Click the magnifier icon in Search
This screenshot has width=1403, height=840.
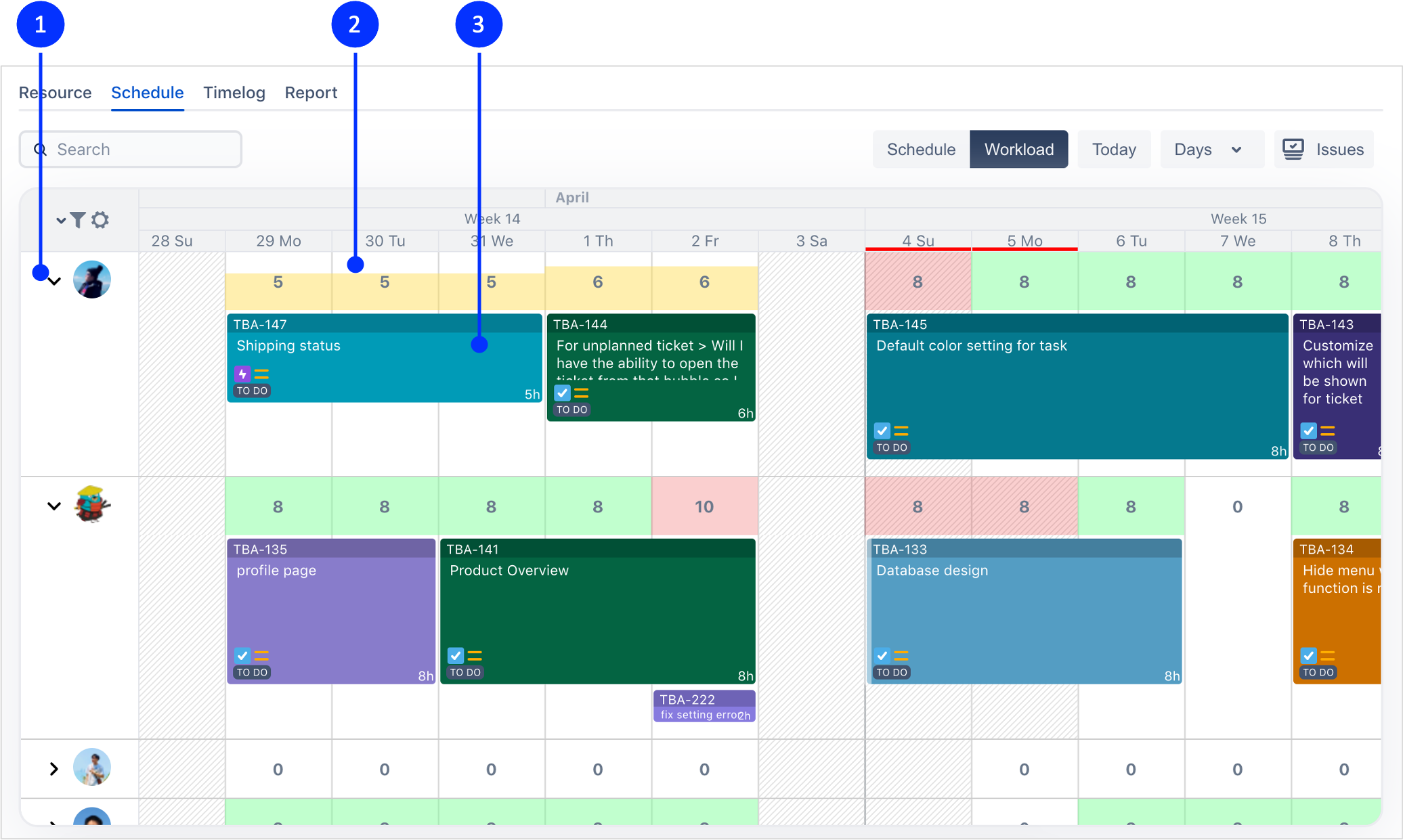tap(41, 150)
